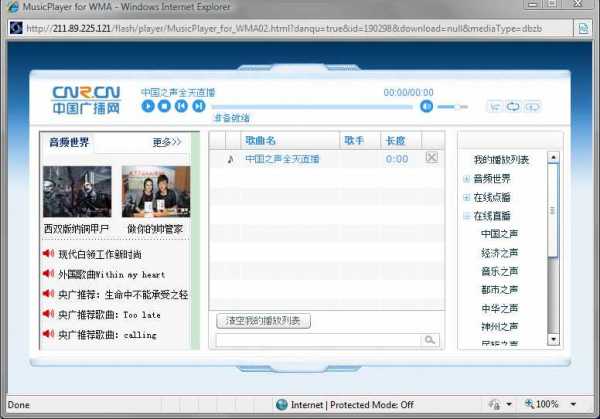Click the playback progress bar
The height and width of the screenshot is (419, 600).
pos(312,107)
